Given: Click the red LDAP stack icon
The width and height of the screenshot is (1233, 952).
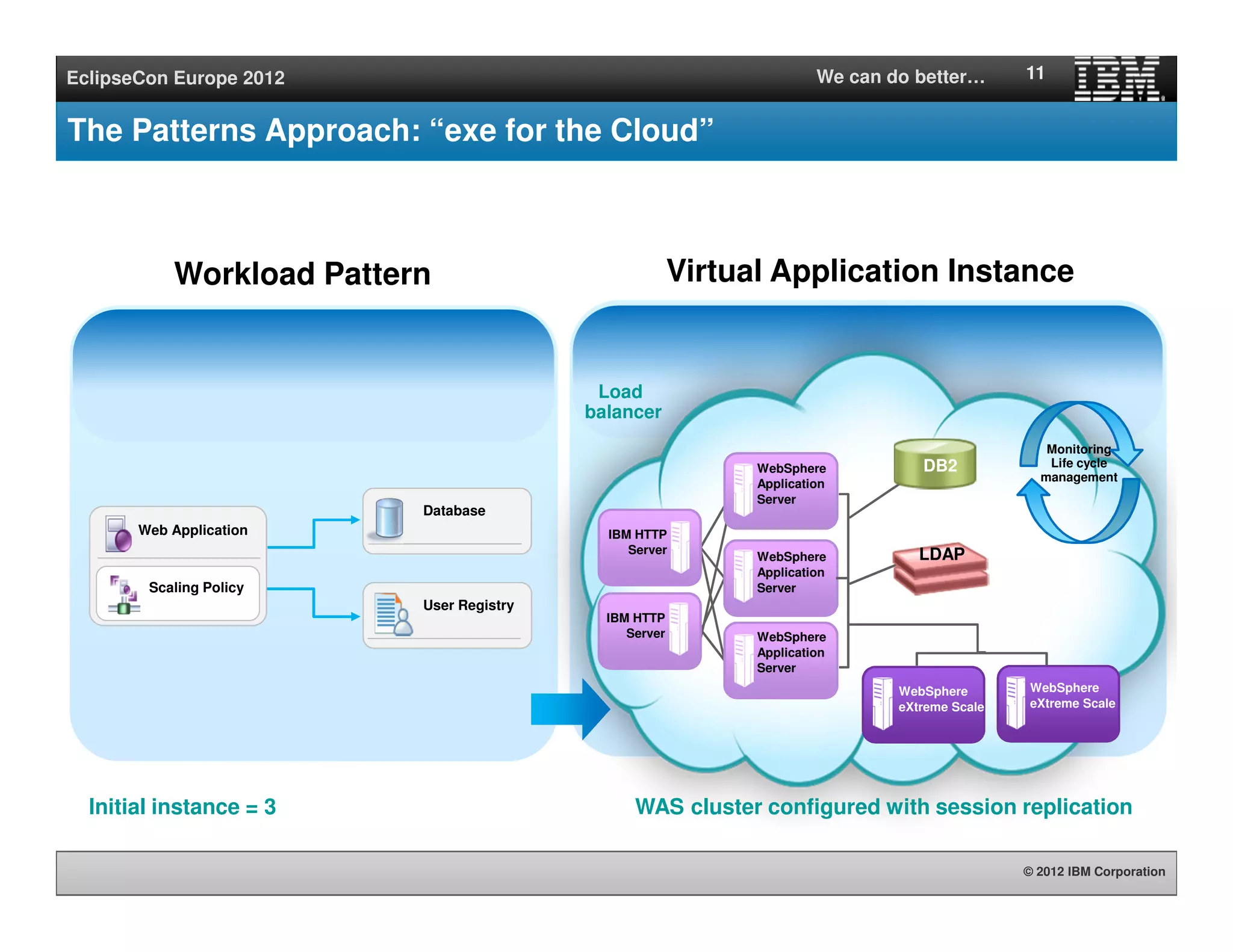Looking at the screenshot, I should tap(940, 568).
